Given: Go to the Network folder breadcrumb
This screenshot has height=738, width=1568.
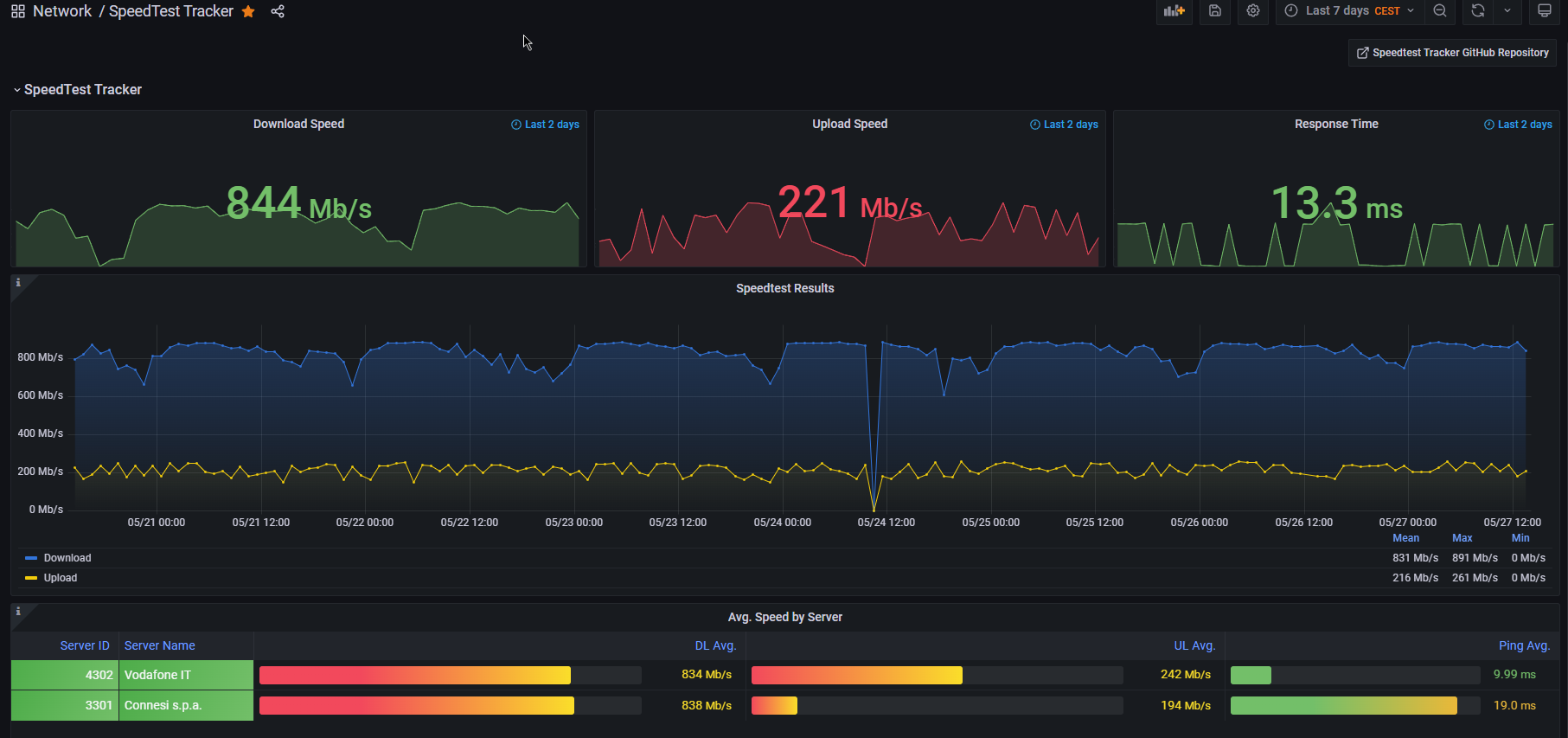Looking at the screenshot, I should pos(61,11).
